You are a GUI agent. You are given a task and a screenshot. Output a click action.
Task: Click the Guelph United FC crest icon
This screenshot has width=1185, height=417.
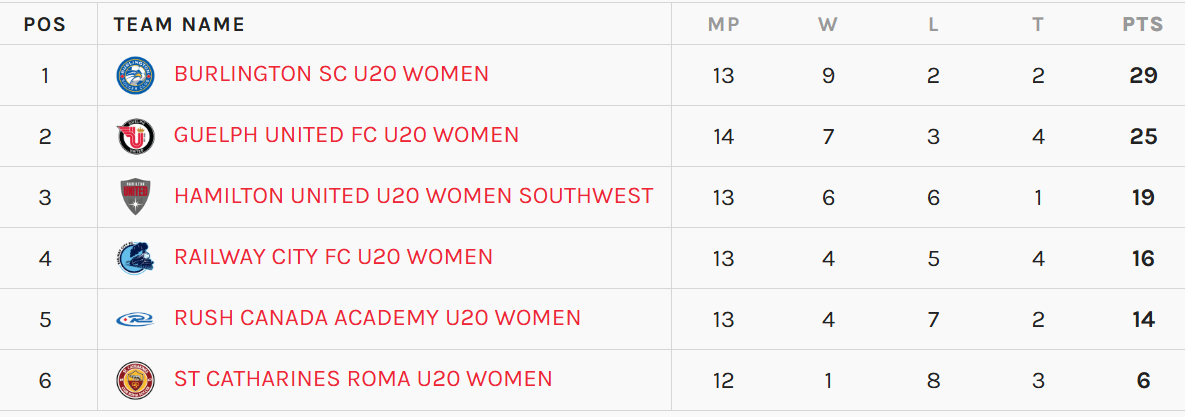click(135, 137)
